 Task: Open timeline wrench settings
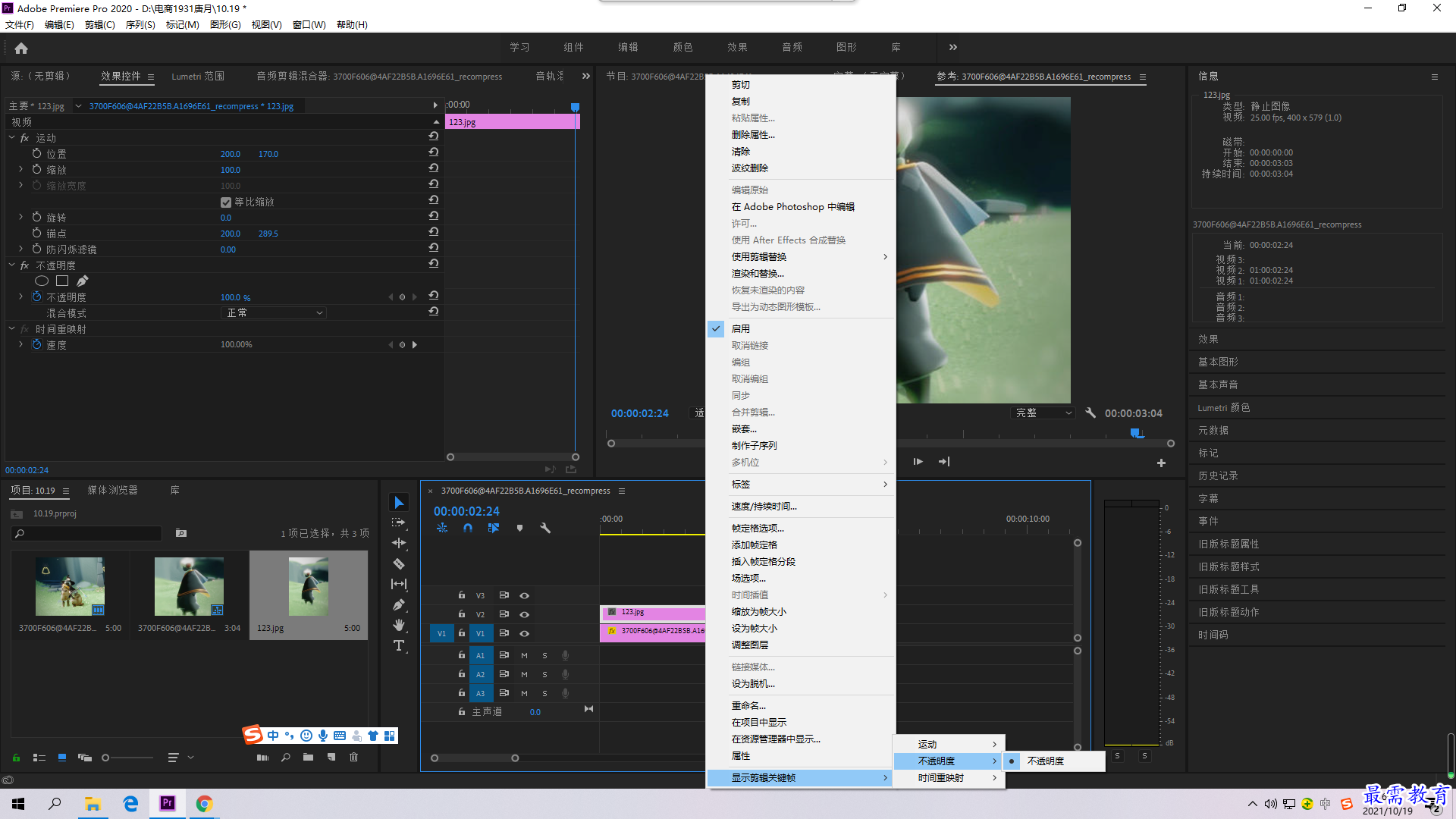[x=544, y=528]
